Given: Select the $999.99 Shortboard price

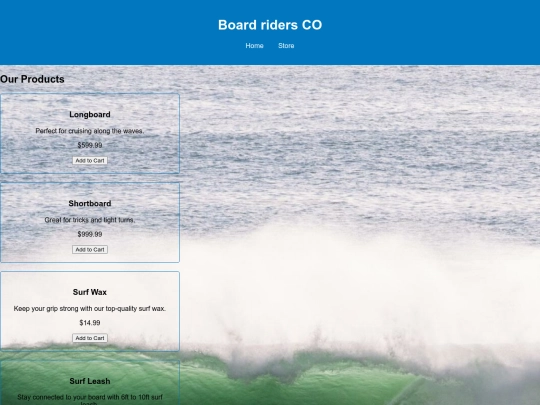Looking at the screenshot, I should pyautogui.click(x=90, y=234).
